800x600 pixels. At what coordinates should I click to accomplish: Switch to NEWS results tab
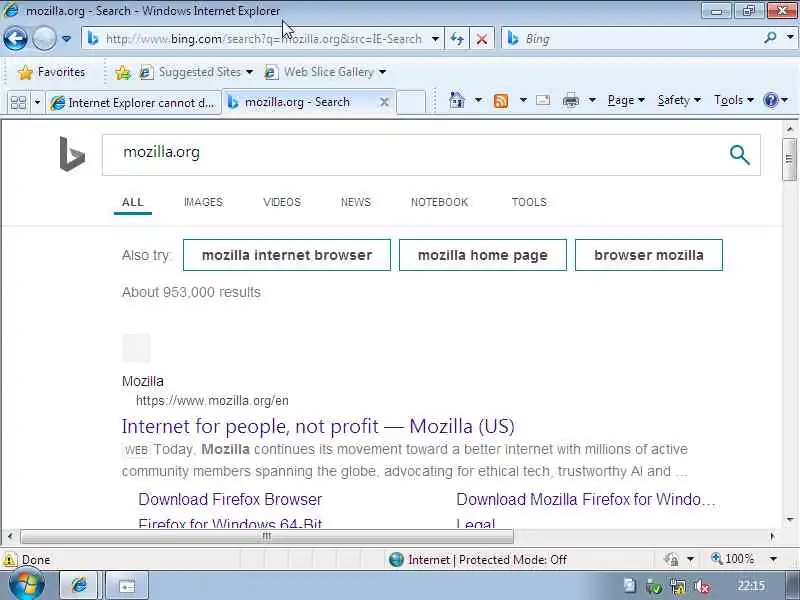pos(356,202)
